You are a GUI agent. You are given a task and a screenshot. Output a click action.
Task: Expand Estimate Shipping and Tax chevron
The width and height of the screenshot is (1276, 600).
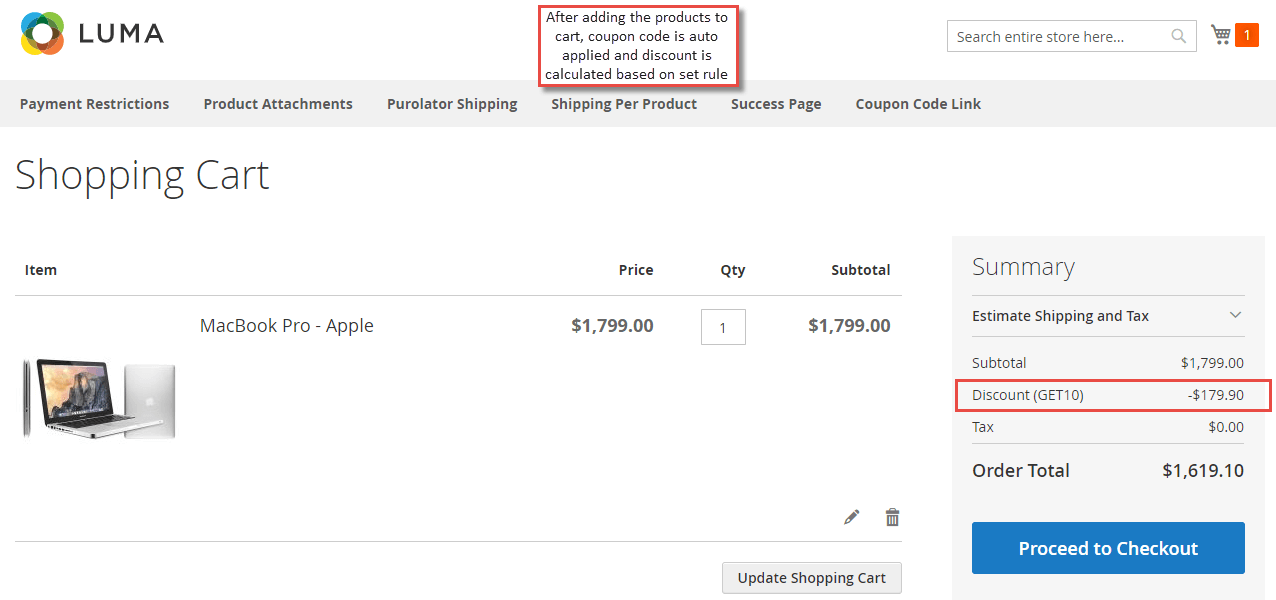click(x=1236, y=315)
